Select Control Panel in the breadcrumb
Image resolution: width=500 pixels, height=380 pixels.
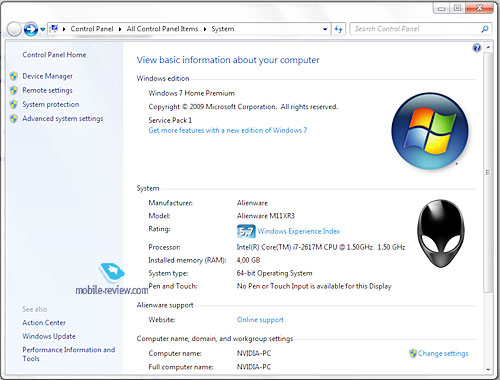[92, 29]
